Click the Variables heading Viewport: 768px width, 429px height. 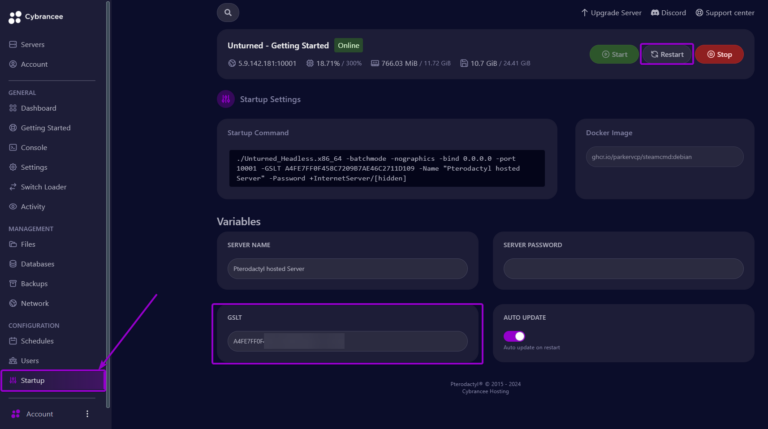[x=239, y=222]
